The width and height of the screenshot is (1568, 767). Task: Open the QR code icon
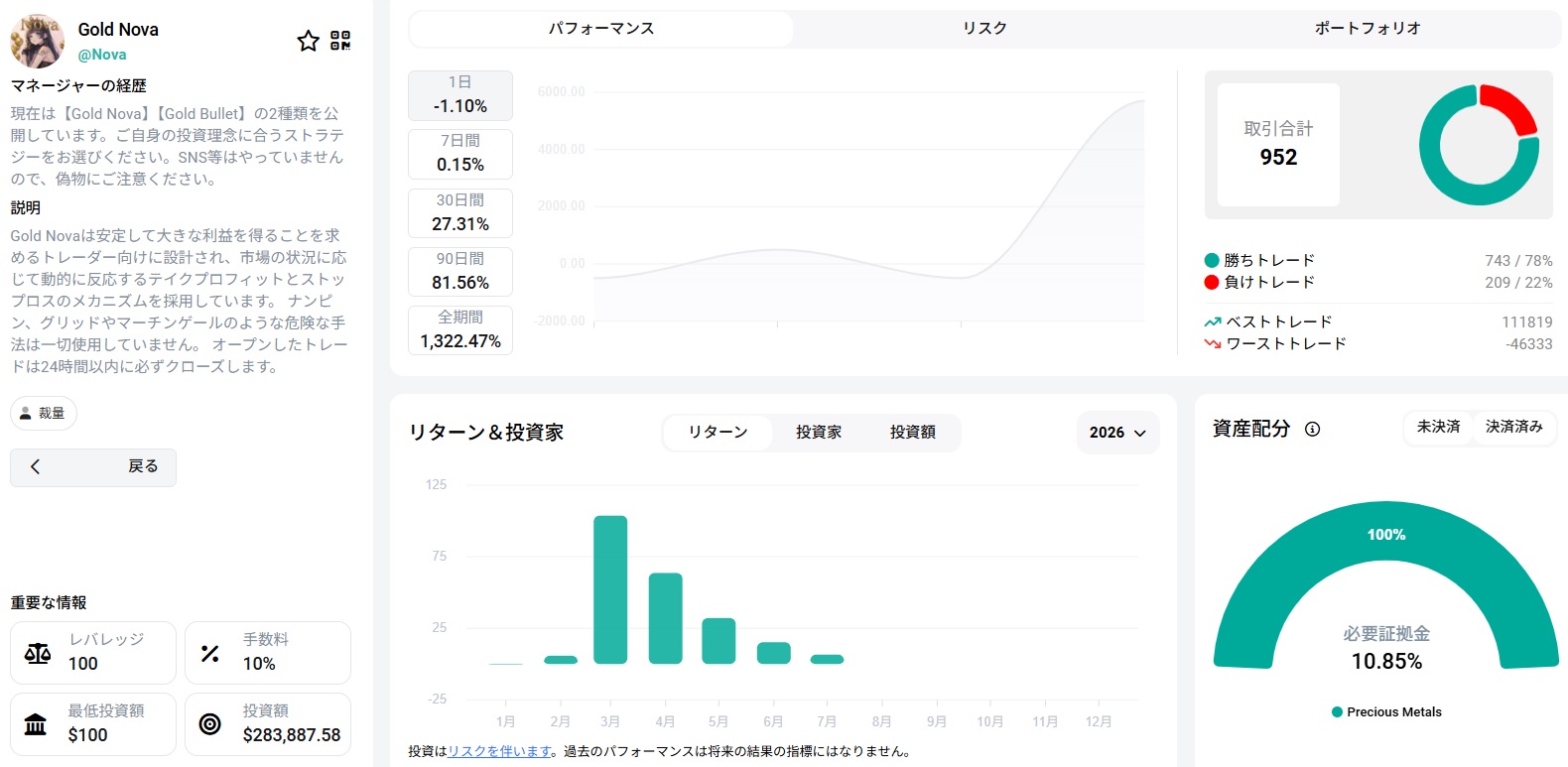340,41
